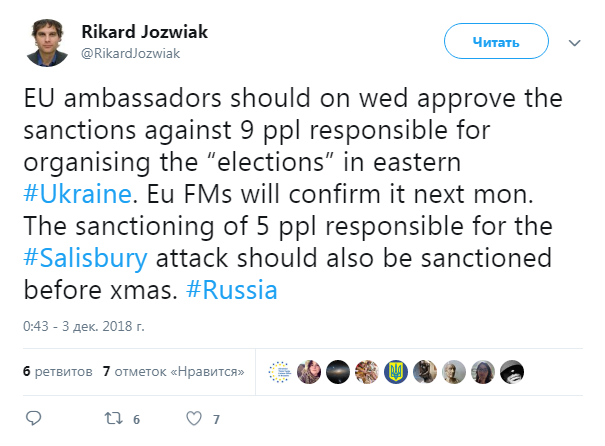View the list of 6 ретвитов
The width and height of the screenshot is (605, 446).
(57, 371)
